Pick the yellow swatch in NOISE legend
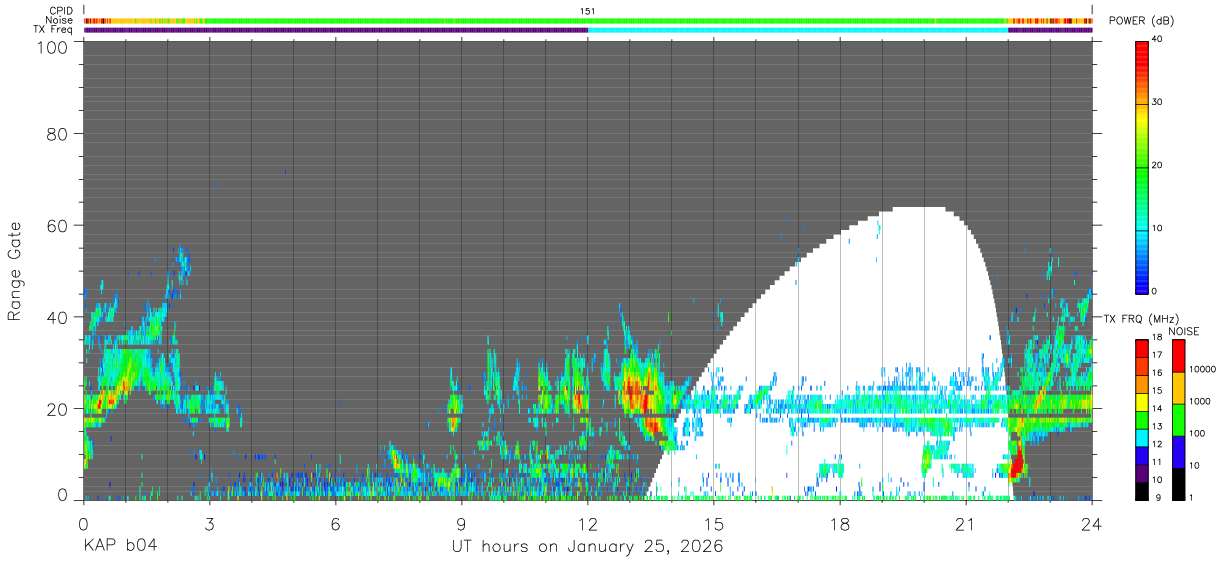This screenshot has height=567, width=1228. [x=1179, y=388]
